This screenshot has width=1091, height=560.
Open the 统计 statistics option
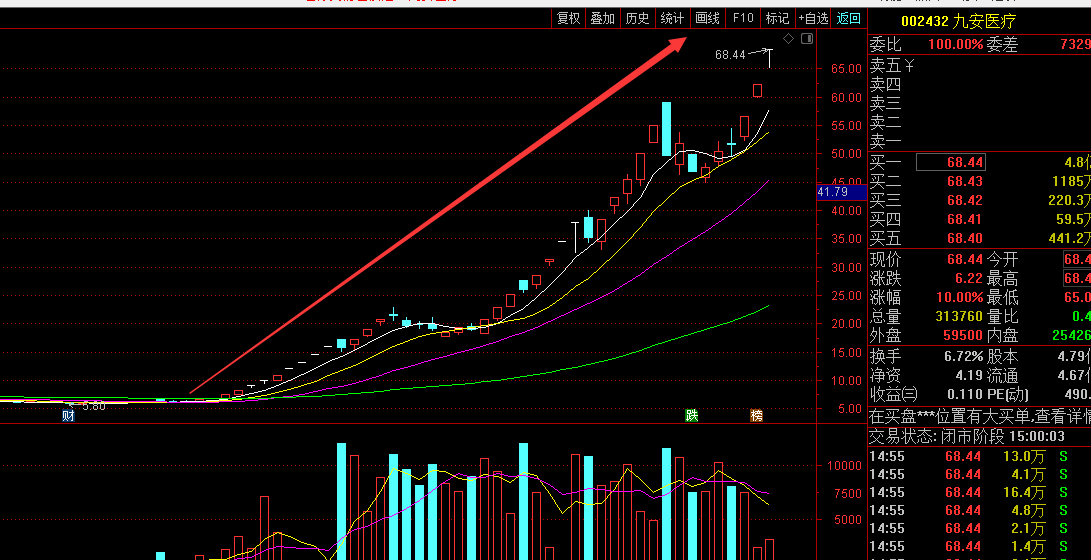[x=672, y=18]
